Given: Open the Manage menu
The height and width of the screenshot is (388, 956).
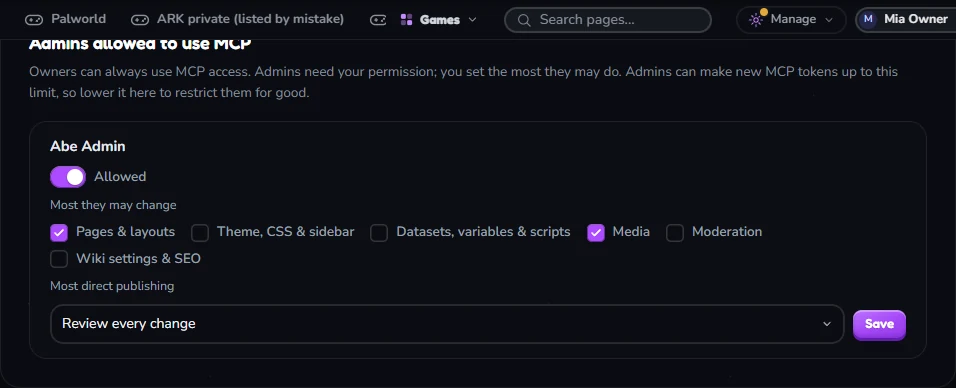Looking at the screenshot, I should coord(791,20).
